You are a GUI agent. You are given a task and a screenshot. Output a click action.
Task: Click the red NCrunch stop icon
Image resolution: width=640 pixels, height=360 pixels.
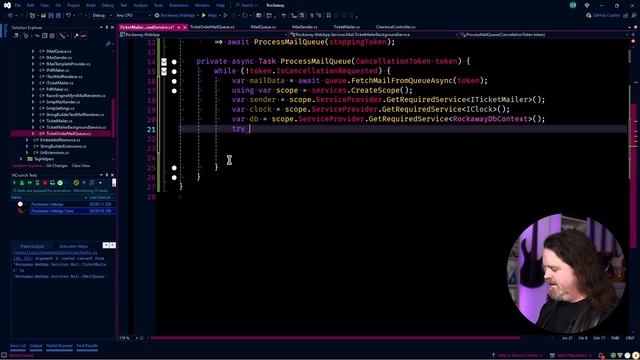[x=45, y=183]
